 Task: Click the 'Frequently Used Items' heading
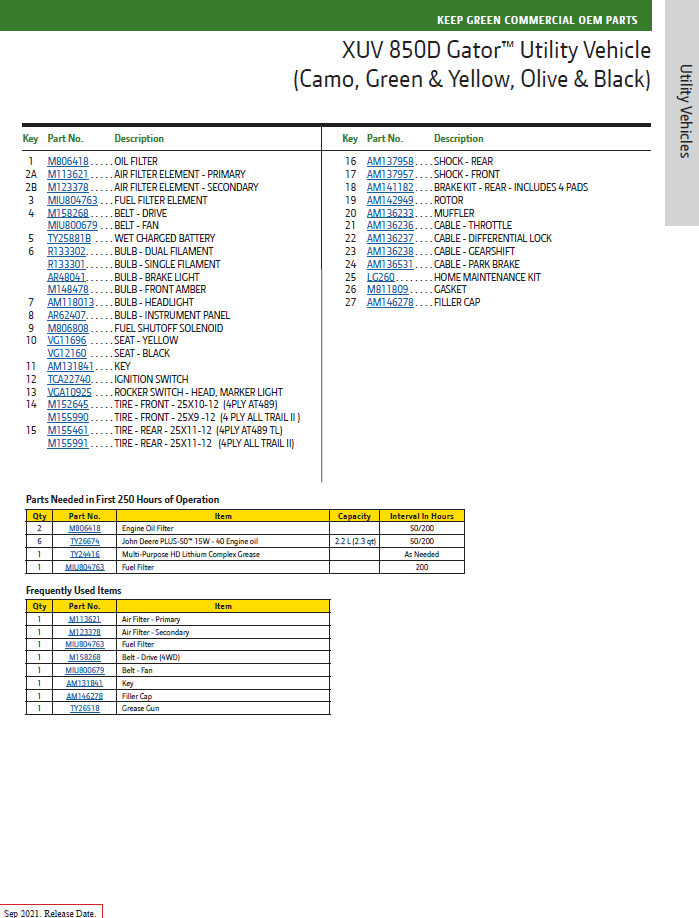[x=74, y=590]
